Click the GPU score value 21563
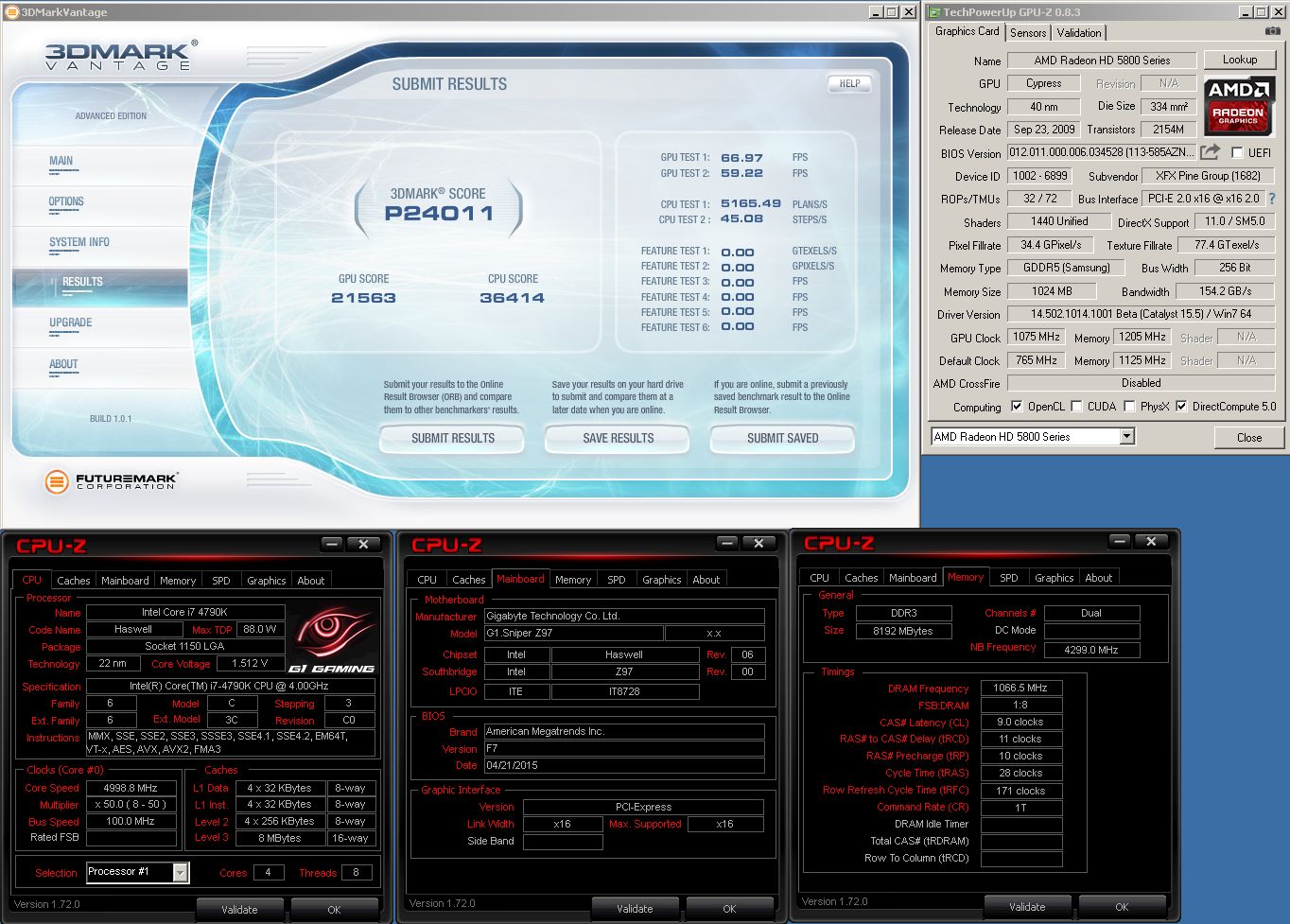The image size is (1290, 924). (x=363, y=298)
